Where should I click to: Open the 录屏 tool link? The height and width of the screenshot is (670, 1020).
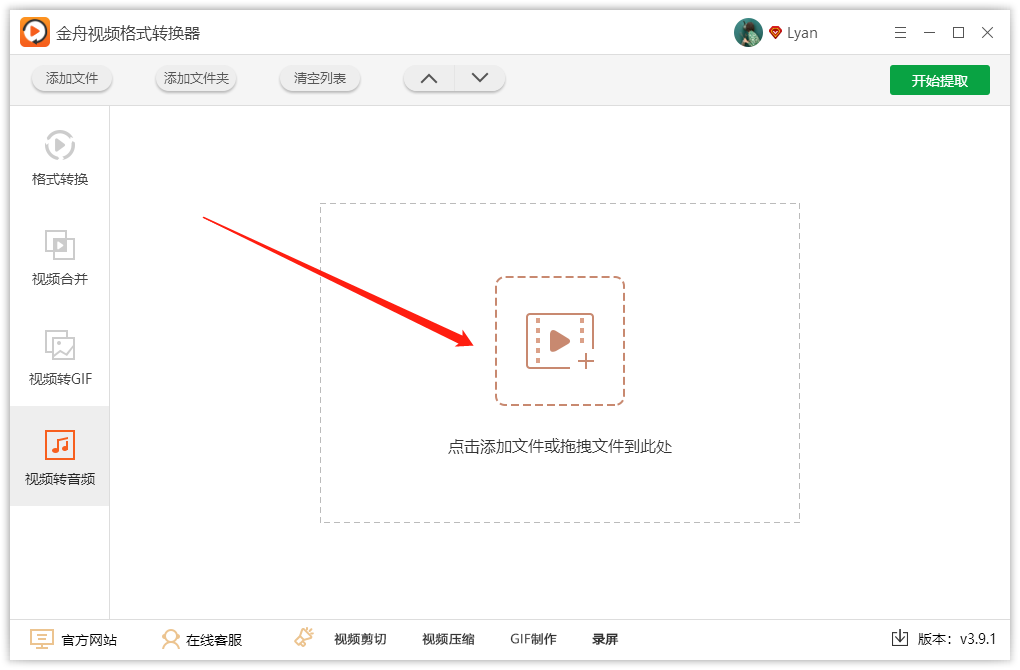[605, 639]
